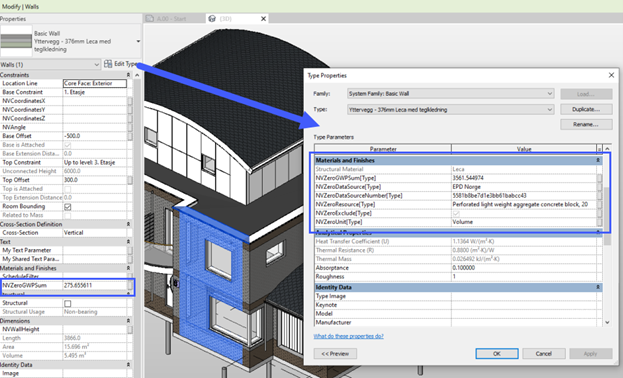Viewport: 623px width, 378px height.
Task: Click the associate button beside NVCoordinatesY
Action: click(130, 110)
